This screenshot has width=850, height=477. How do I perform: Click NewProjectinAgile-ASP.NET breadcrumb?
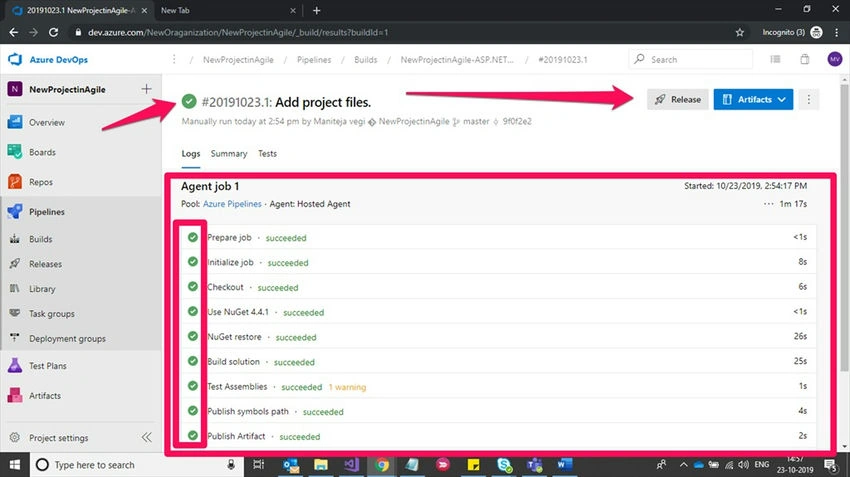456,60
